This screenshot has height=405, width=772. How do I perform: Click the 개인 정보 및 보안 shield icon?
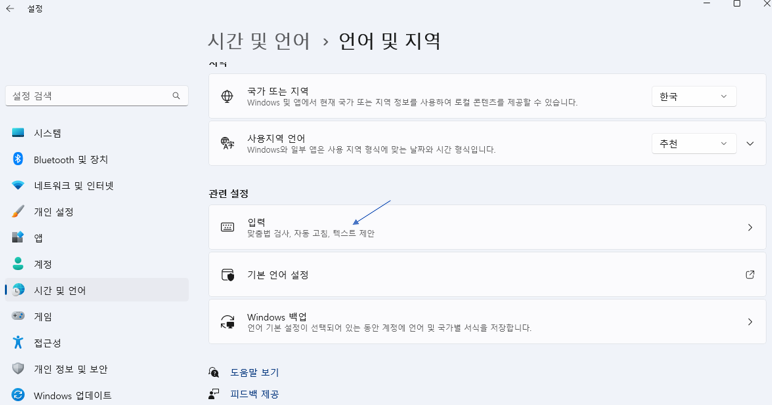point(17,368)
